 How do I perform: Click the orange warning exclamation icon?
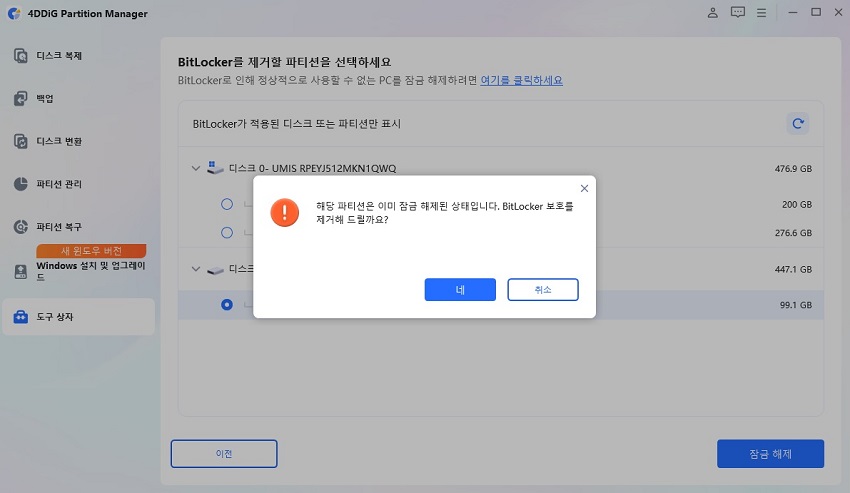pyautogui.click(x=285, y=213)
